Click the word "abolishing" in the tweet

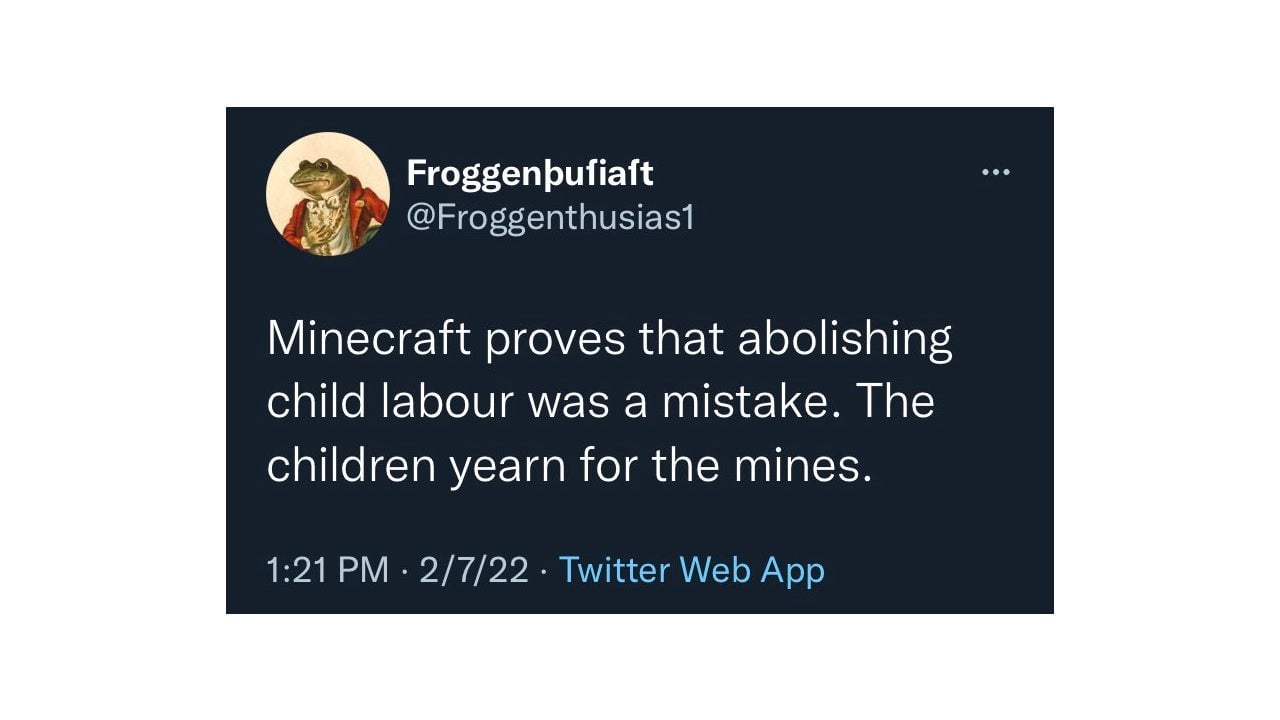pos(845,340)
